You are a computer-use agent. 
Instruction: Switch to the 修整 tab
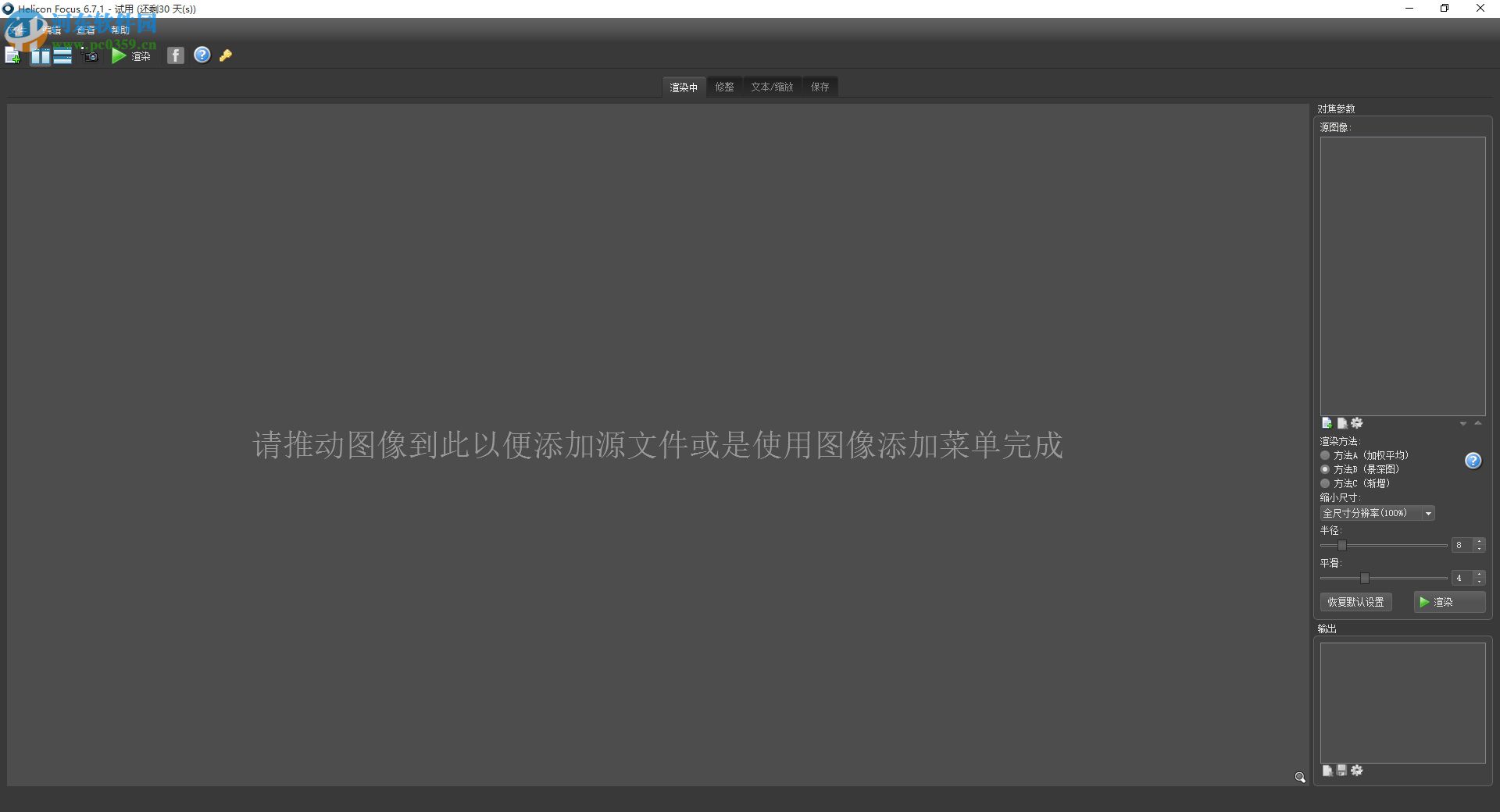click(725, 87)
